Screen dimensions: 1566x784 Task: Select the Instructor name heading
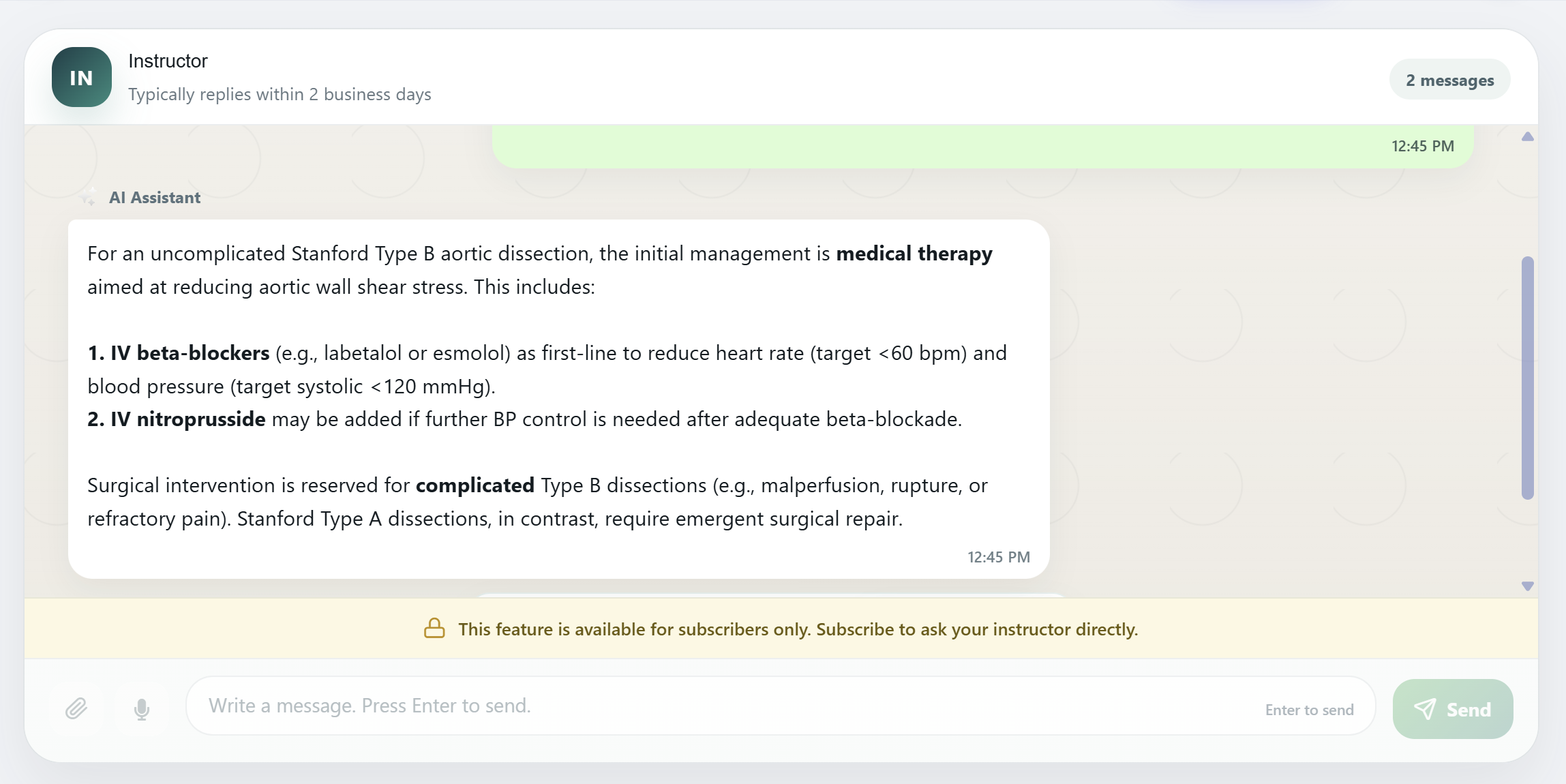(x=168, y=61)
